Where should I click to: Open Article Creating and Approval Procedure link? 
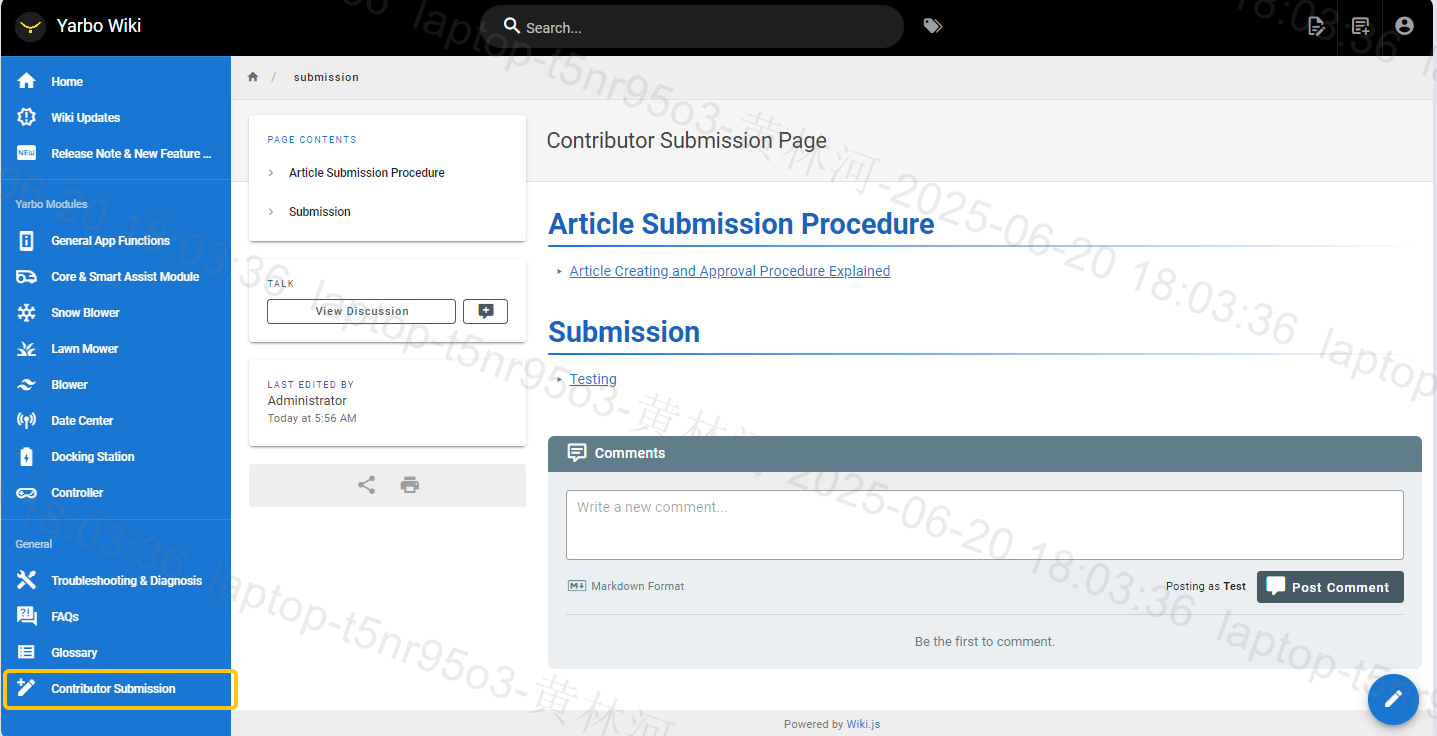729,271
